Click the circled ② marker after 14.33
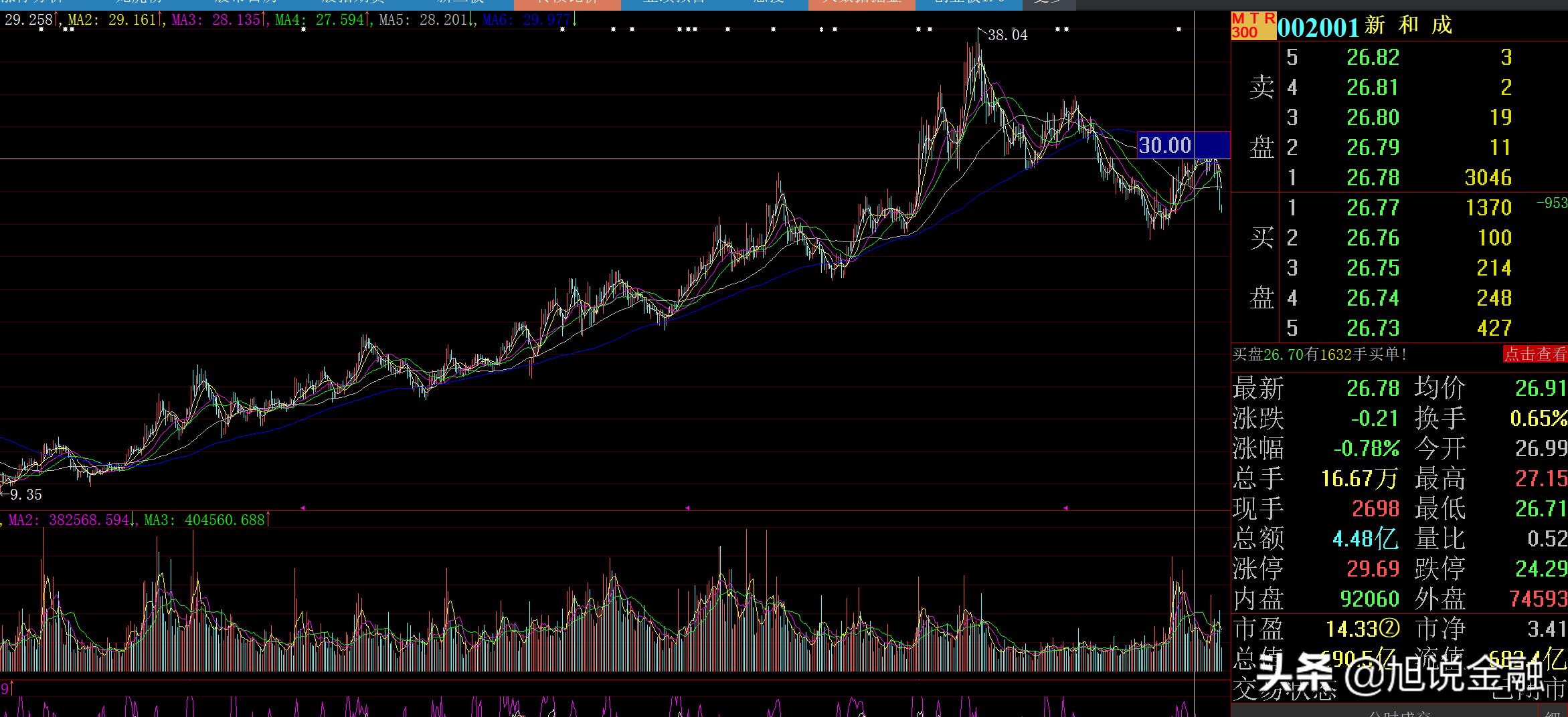Screen dimensions: 1568x717 pos(1390,629)
